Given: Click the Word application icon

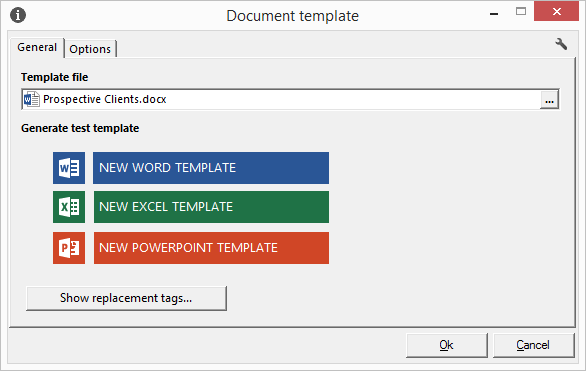Looking at the screenshot, I should pos(69,168).
